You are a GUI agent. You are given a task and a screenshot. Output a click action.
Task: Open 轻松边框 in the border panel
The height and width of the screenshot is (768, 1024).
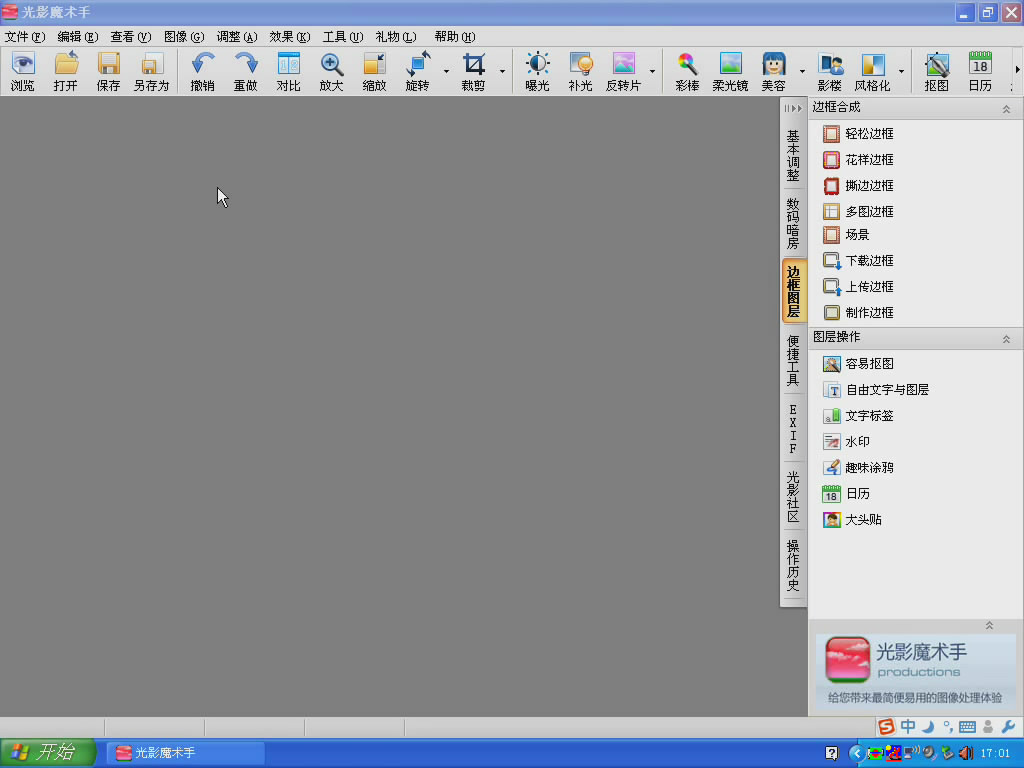tap(858, 134)
